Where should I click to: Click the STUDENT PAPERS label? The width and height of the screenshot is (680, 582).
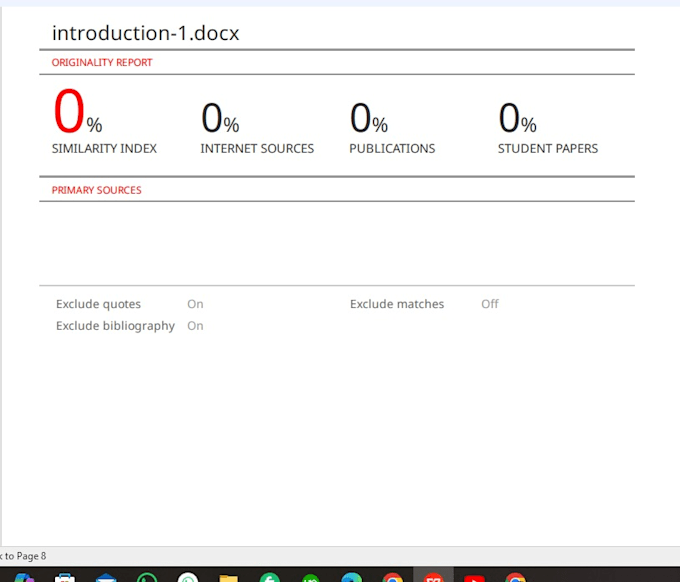[548, 149]
